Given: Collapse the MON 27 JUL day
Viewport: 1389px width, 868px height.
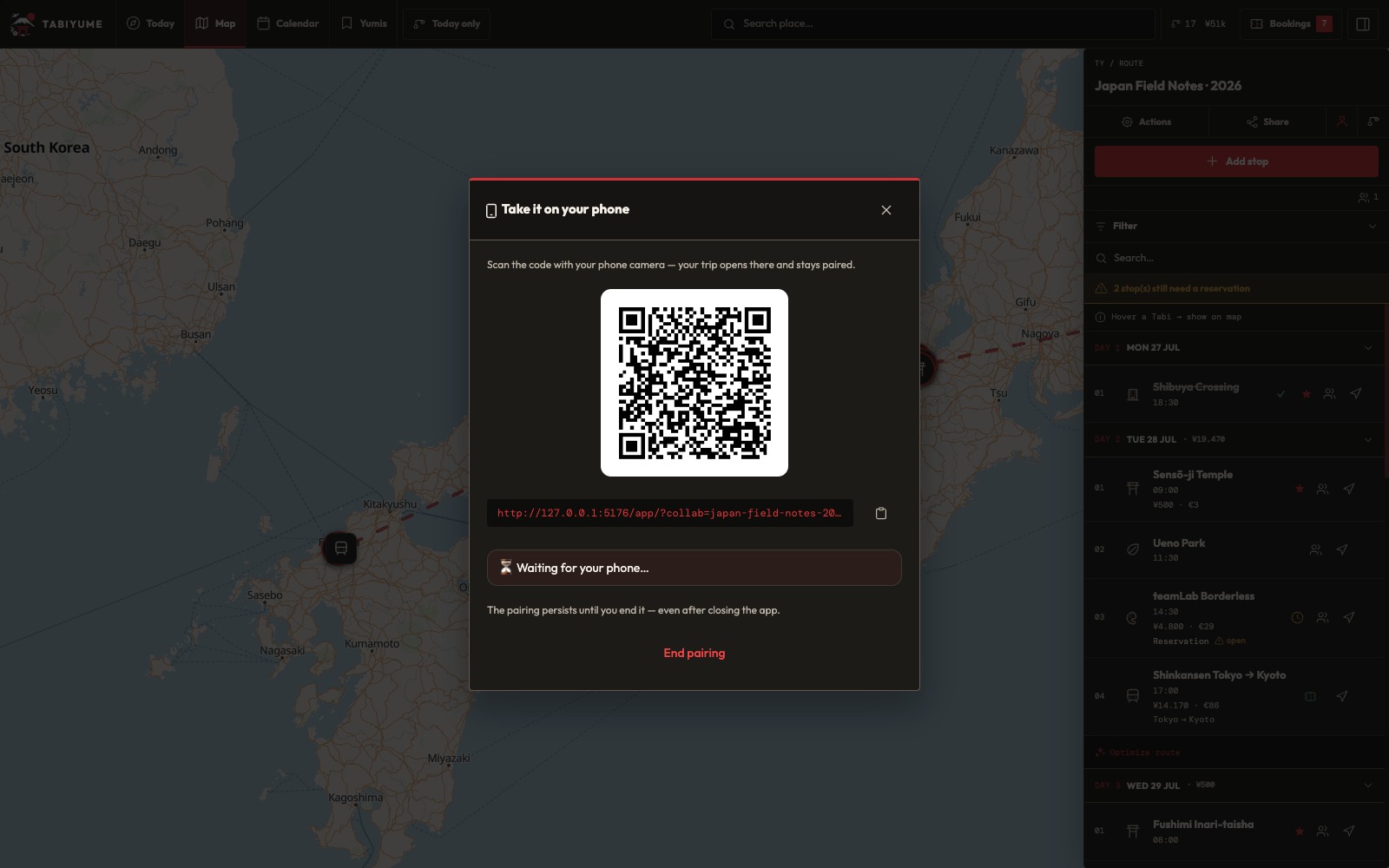Looking at the screenshot, I should (1368, 348).
